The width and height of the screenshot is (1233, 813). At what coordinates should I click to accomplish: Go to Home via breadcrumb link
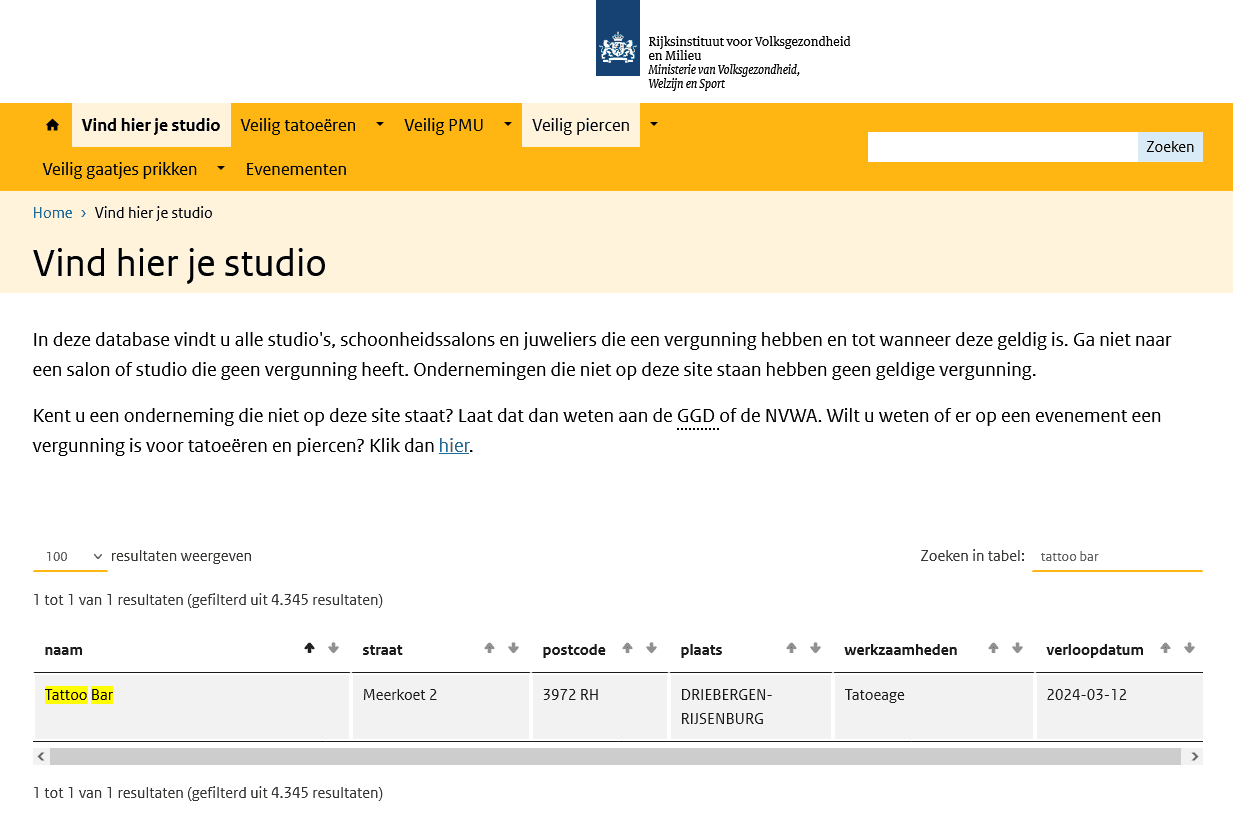click(53, 213)
